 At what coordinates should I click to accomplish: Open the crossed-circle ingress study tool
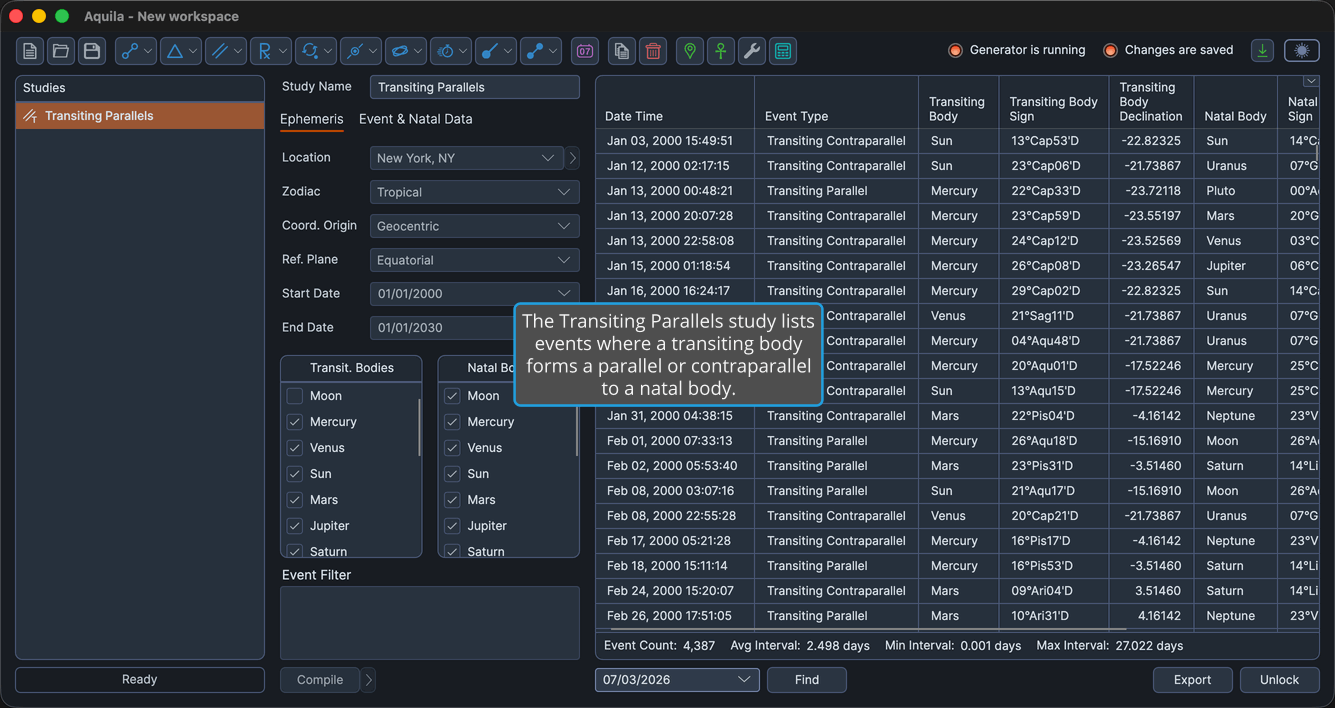point(361,51)
